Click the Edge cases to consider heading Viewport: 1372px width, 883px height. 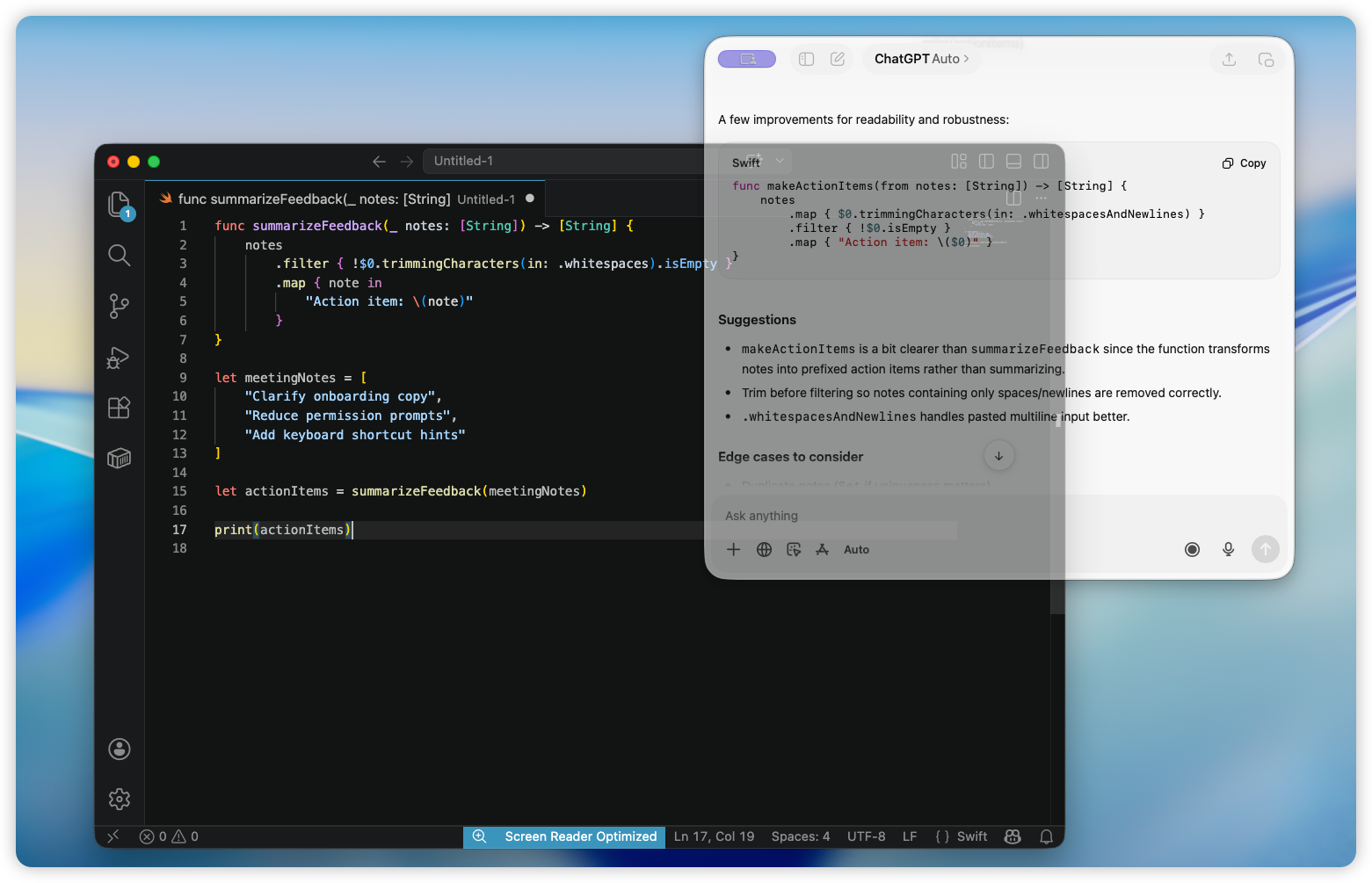point(790,457)
